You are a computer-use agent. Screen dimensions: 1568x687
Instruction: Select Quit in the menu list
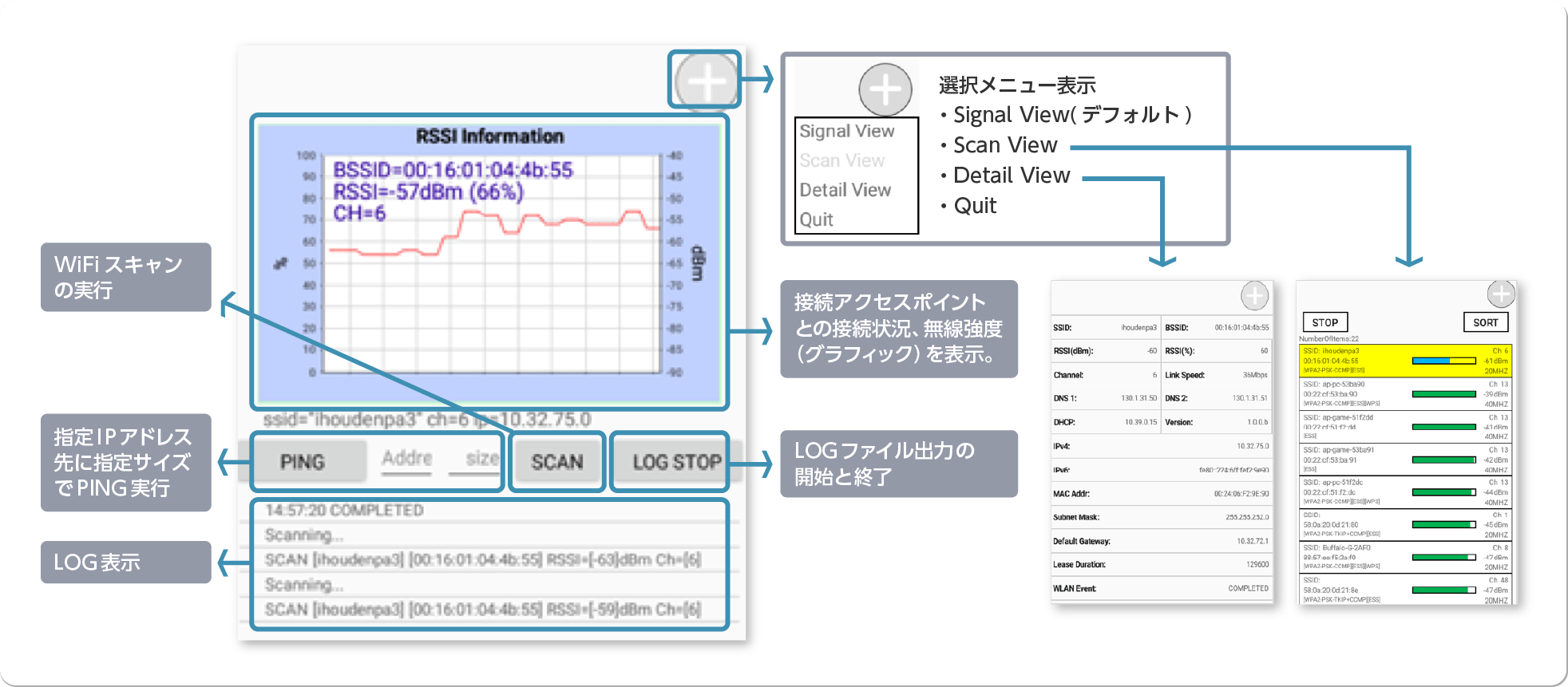click(x=817, y=219)
